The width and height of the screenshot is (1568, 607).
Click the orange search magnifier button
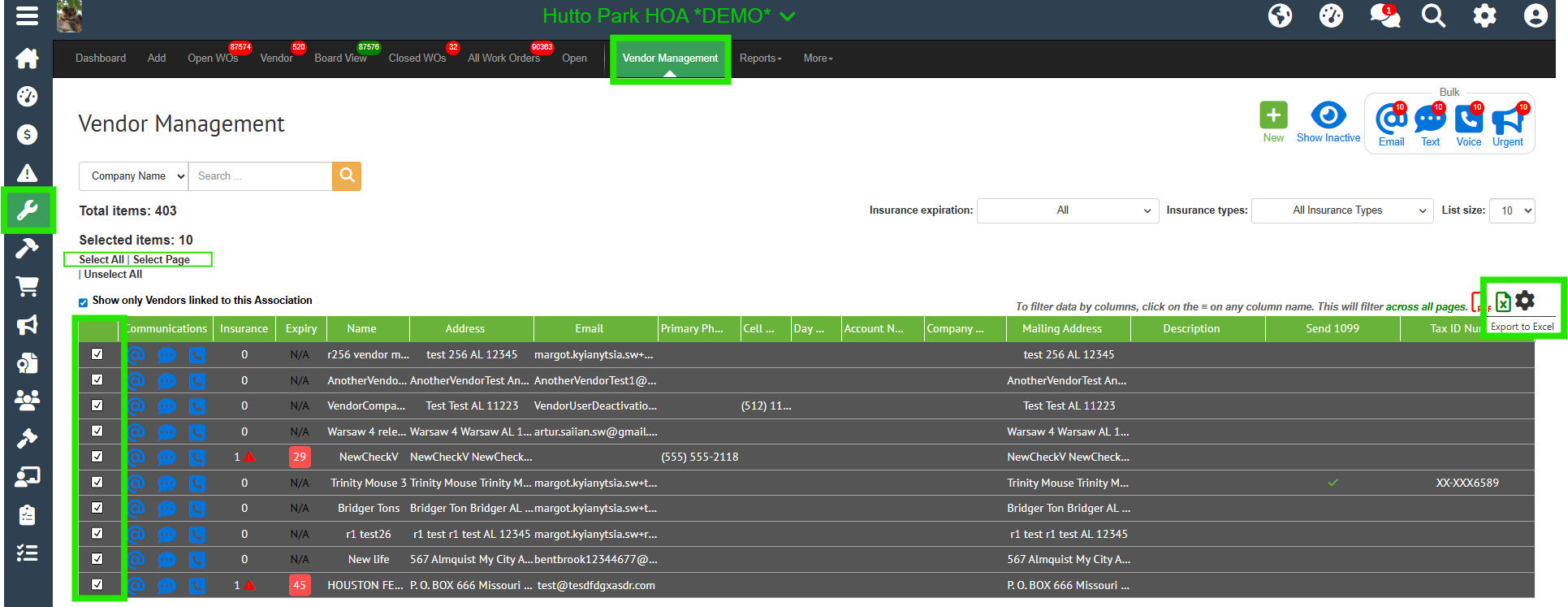pyautogui.click(x=347, y=176)
